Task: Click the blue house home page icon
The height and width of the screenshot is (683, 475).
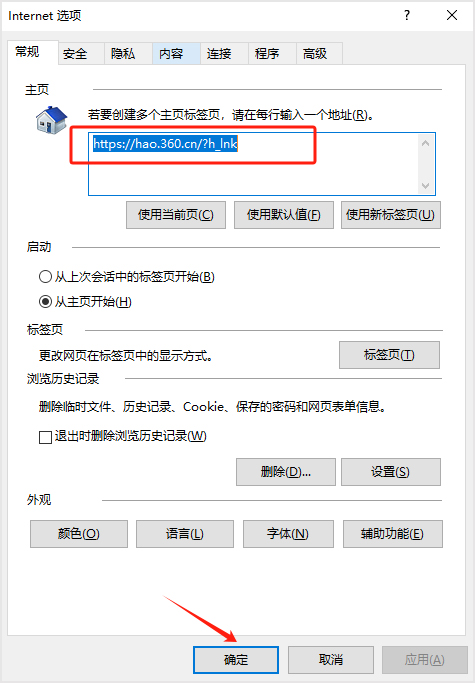Action: [x=51, y=120]
